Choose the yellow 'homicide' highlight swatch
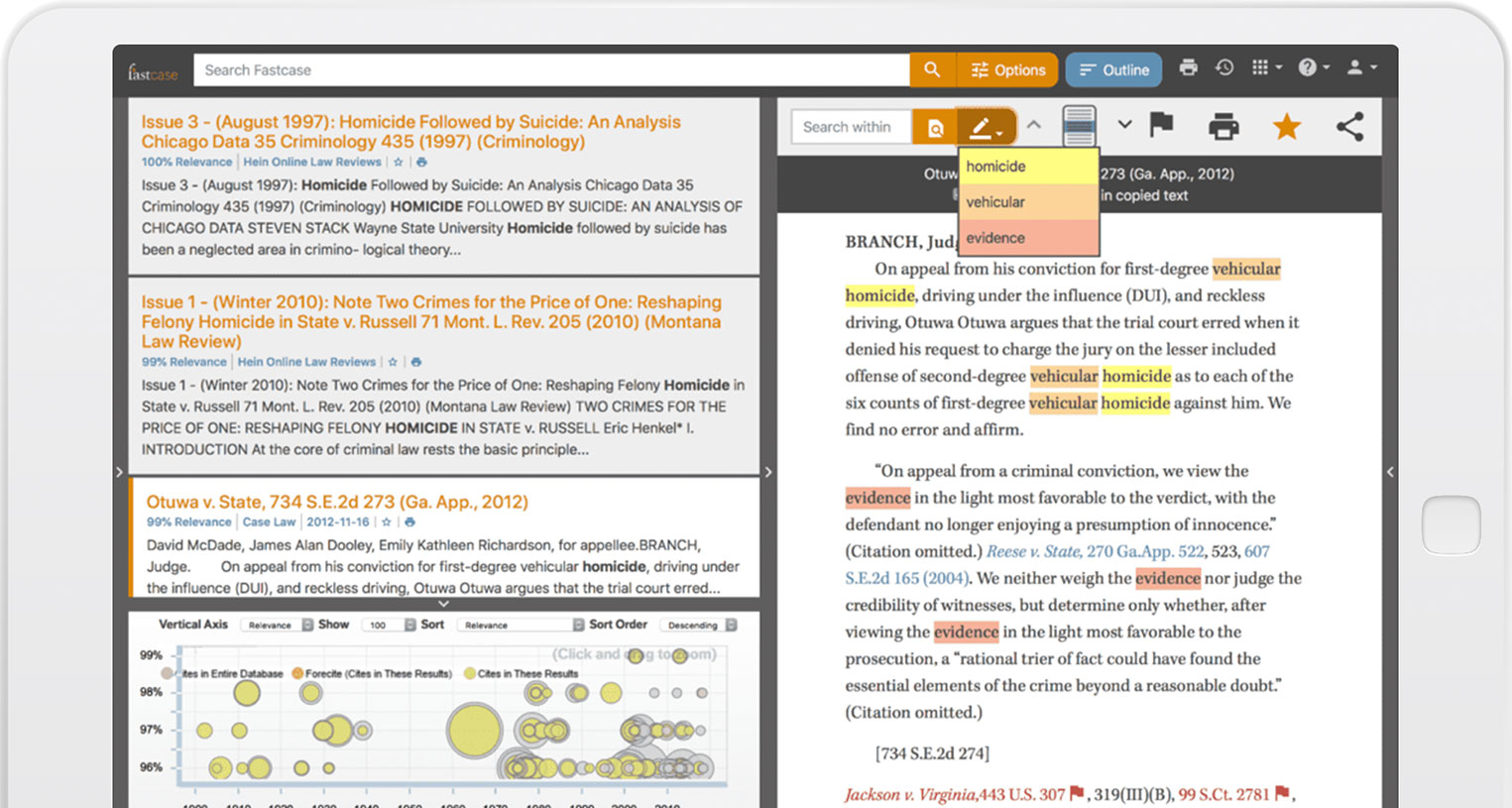This screenshot has width=1512, height=808. tap(1028, 167)
